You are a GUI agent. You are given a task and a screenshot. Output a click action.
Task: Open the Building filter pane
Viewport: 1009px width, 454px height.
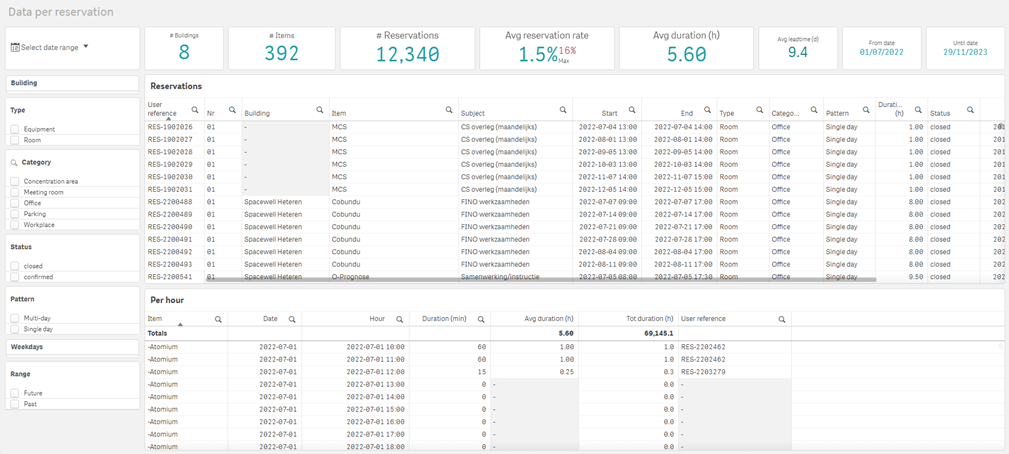(x=72, y=83)
